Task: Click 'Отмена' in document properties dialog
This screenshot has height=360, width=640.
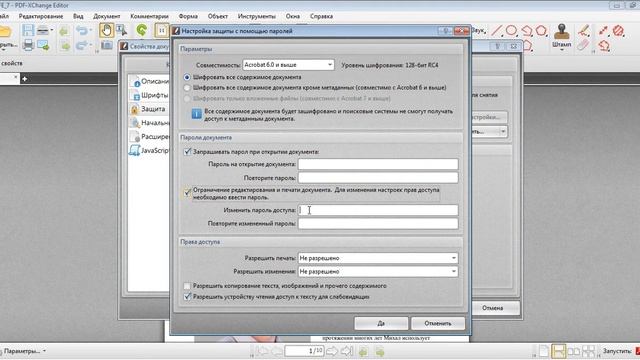Action: (492, 308)
